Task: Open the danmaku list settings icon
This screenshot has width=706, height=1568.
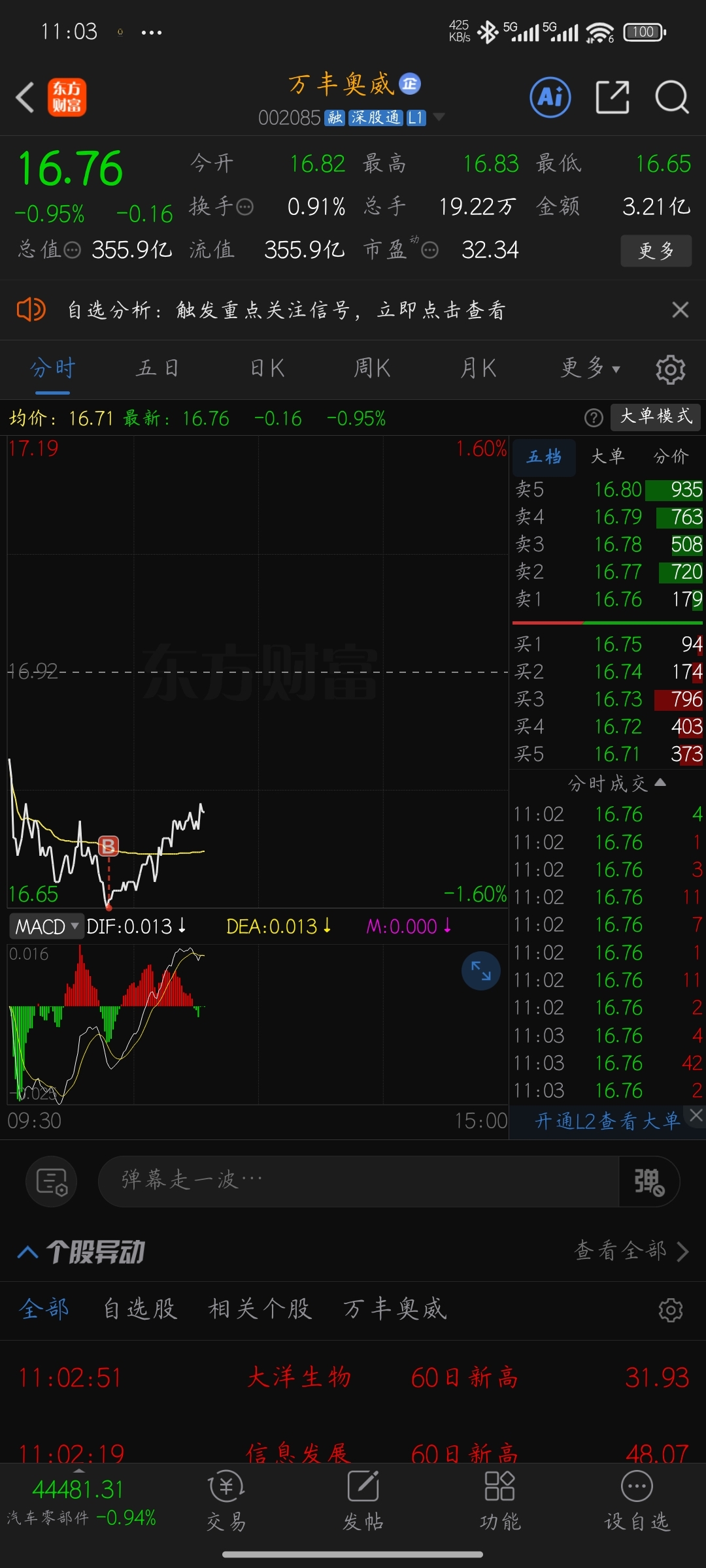Action: 51,1181
